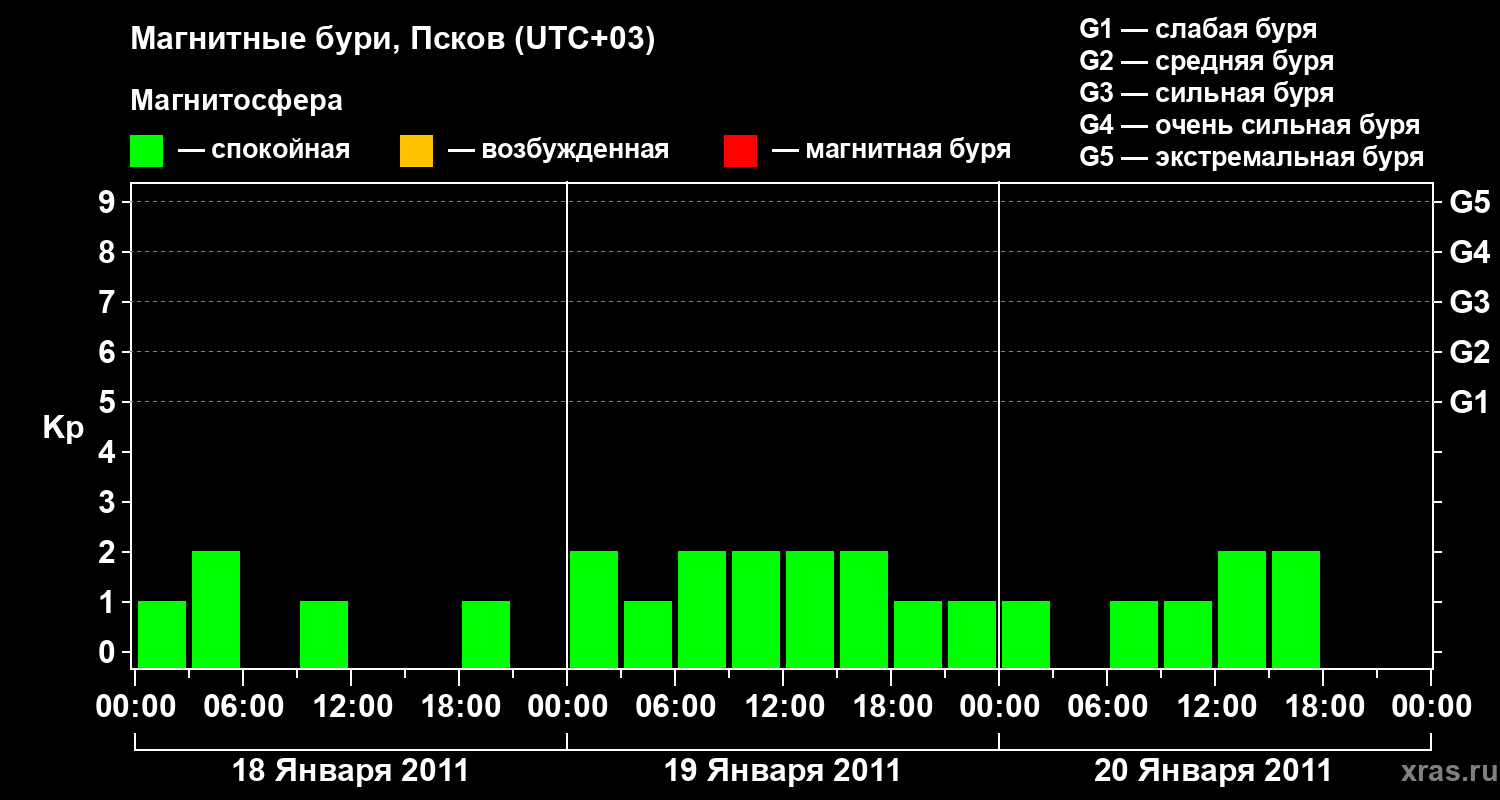Click 20 January 12:00–15:00 bar
This screenshot has height=800, width=1500.
pyautogui.click(x=1242, y=609)
